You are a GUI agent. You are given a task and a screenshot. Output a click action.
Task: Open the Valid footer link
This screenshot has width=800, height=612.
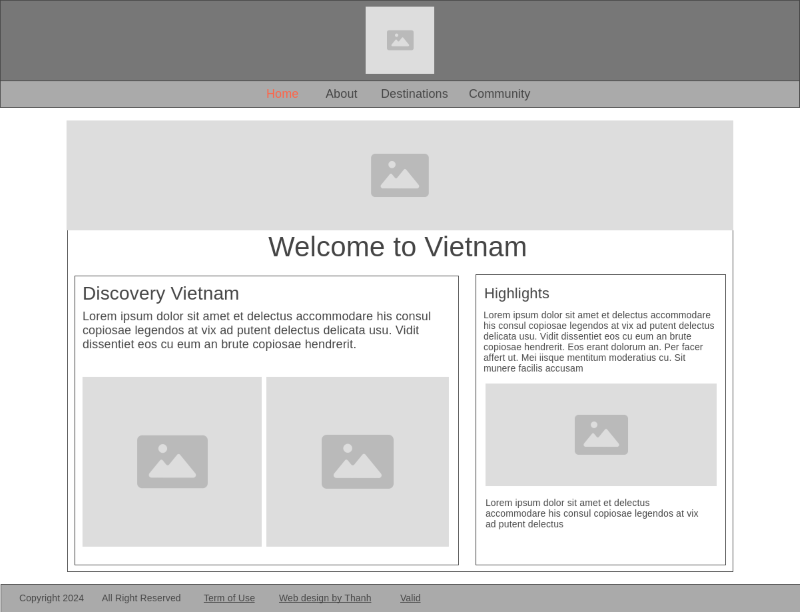point(410,597)
